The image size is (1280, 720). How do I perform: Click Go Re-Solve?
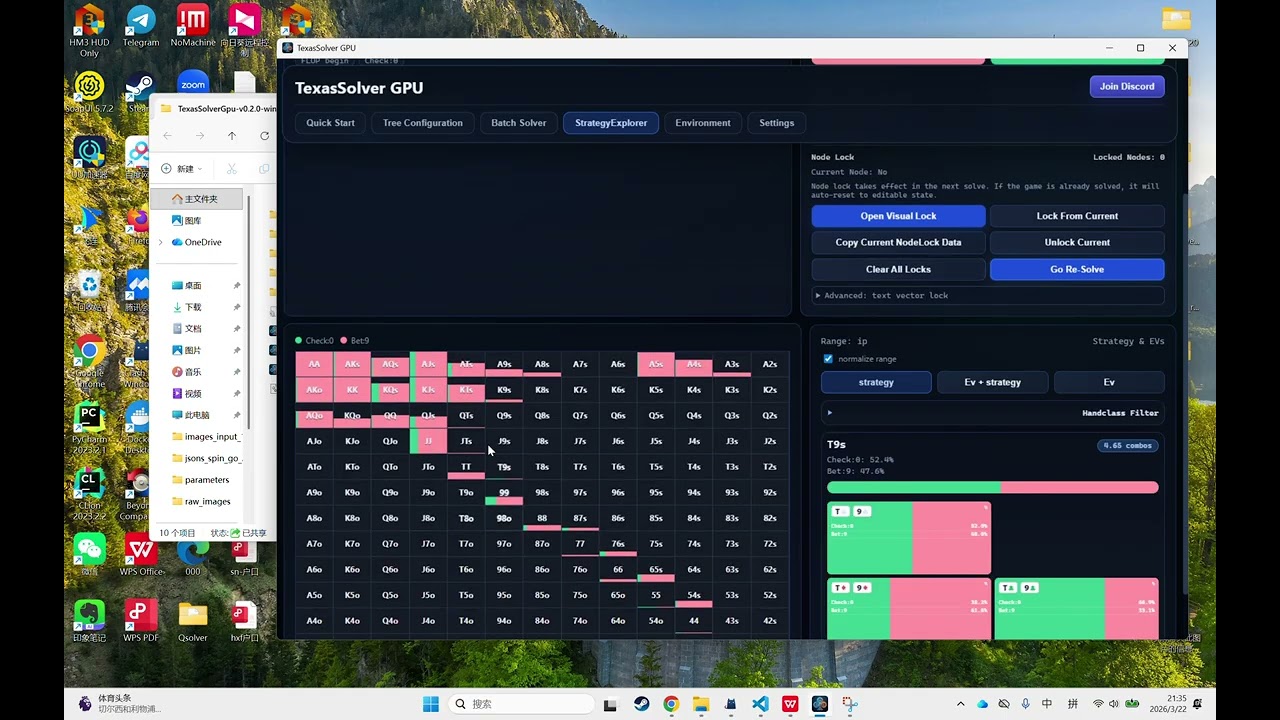[1077, 269]
